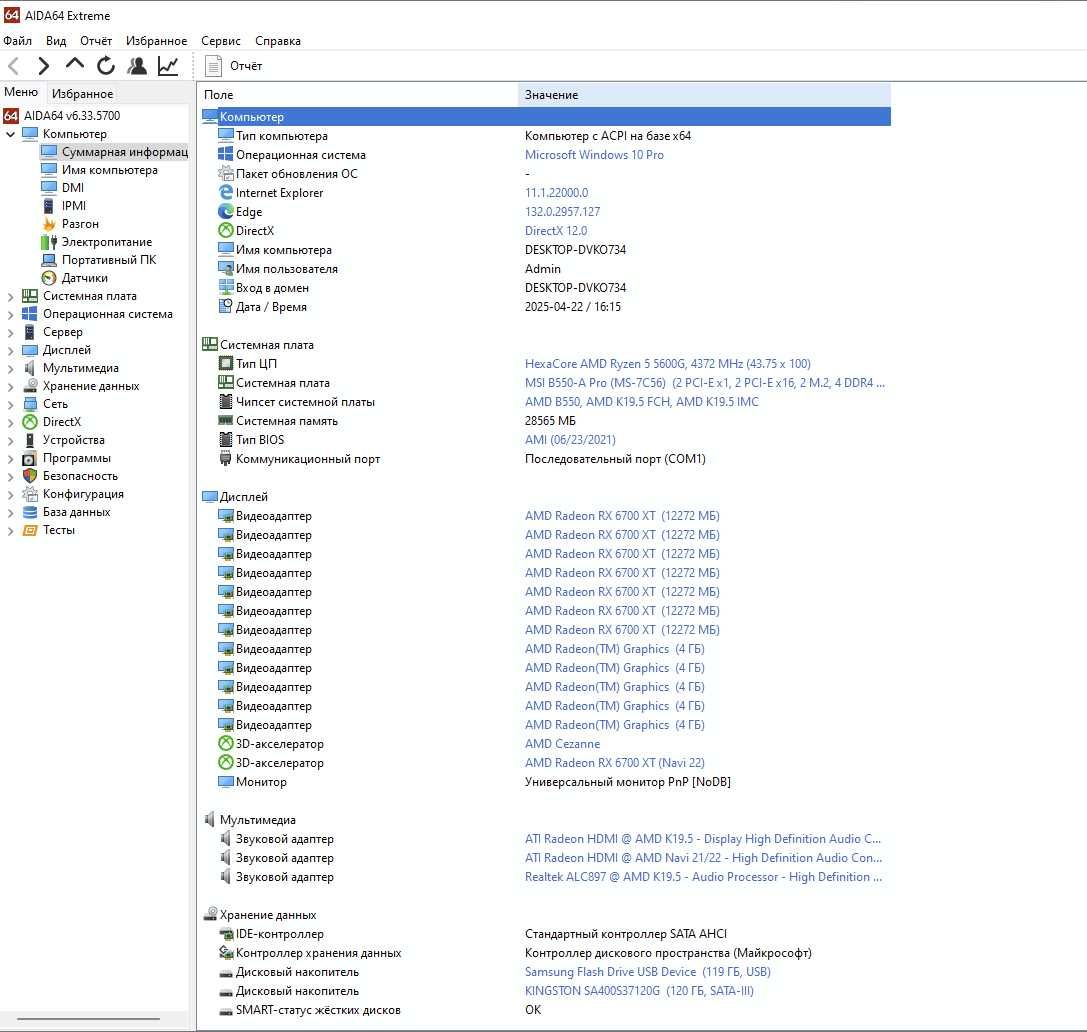Select the highlighted Компьютер section header row
Image resolution: width=1087 pixels, height=1032 pixels.
[546, 116]
